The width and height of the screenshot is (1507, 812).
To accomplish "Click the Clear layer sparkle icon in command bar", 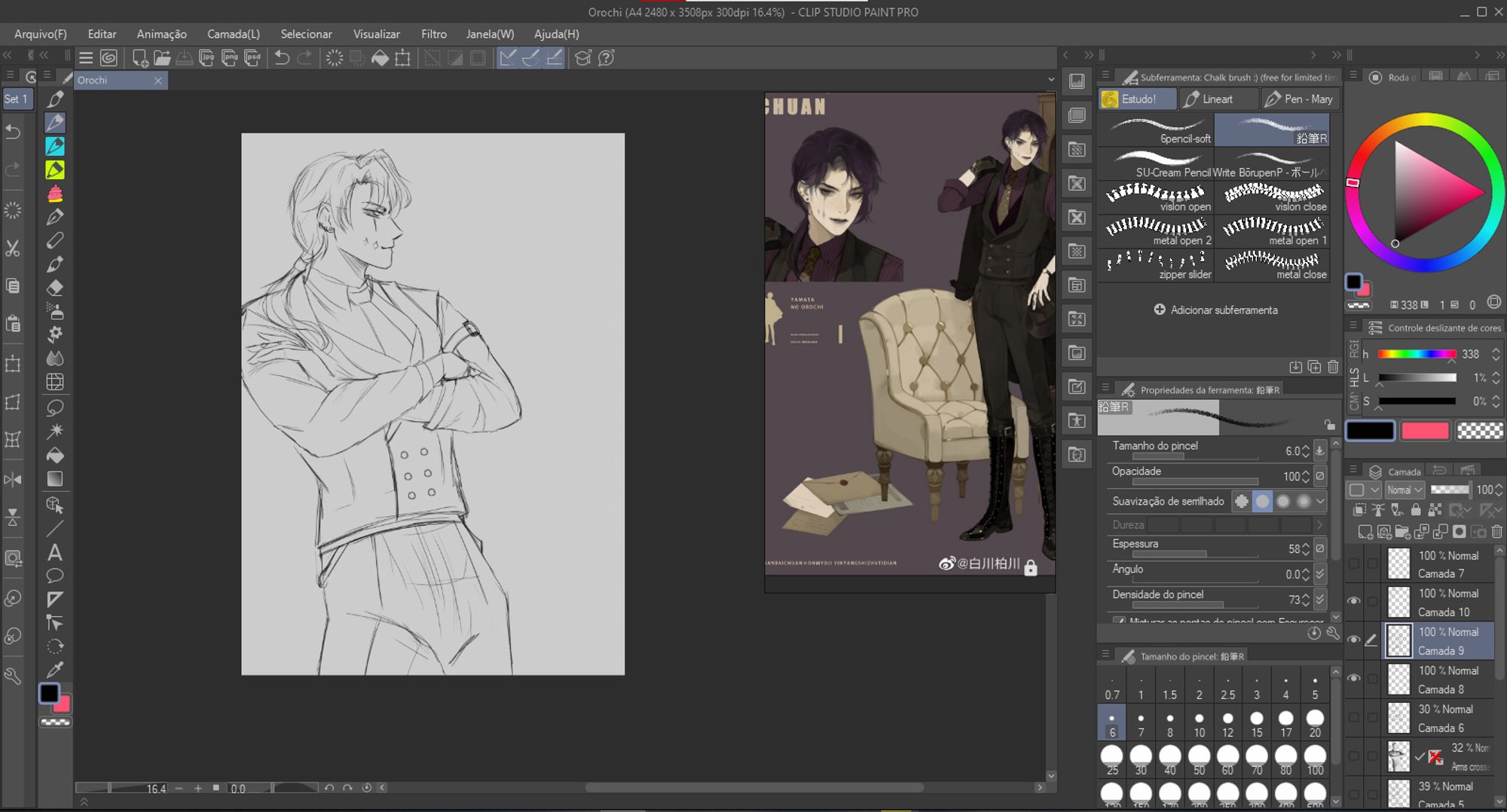I will click(334, 58).
